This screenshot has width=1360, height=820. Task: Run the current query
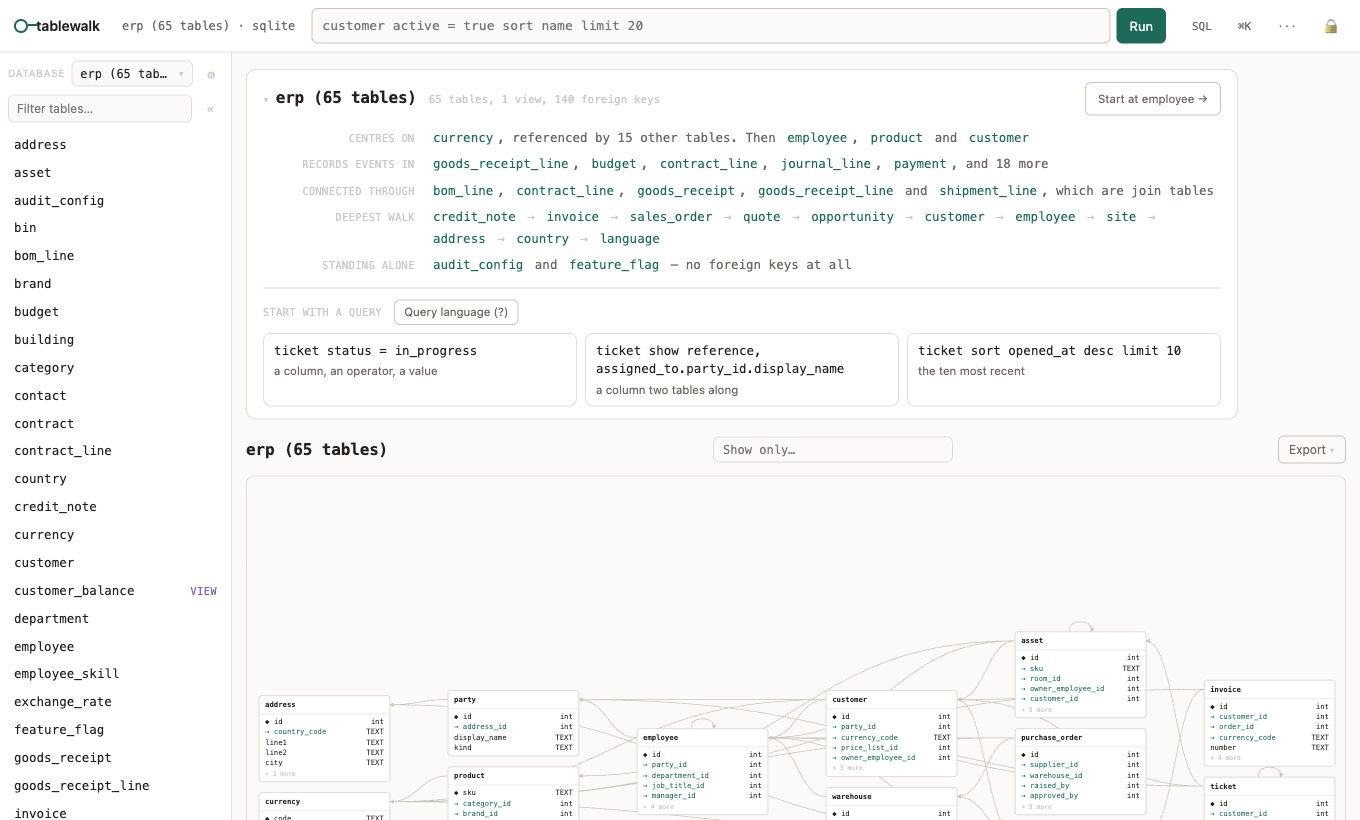point(1141,26)
